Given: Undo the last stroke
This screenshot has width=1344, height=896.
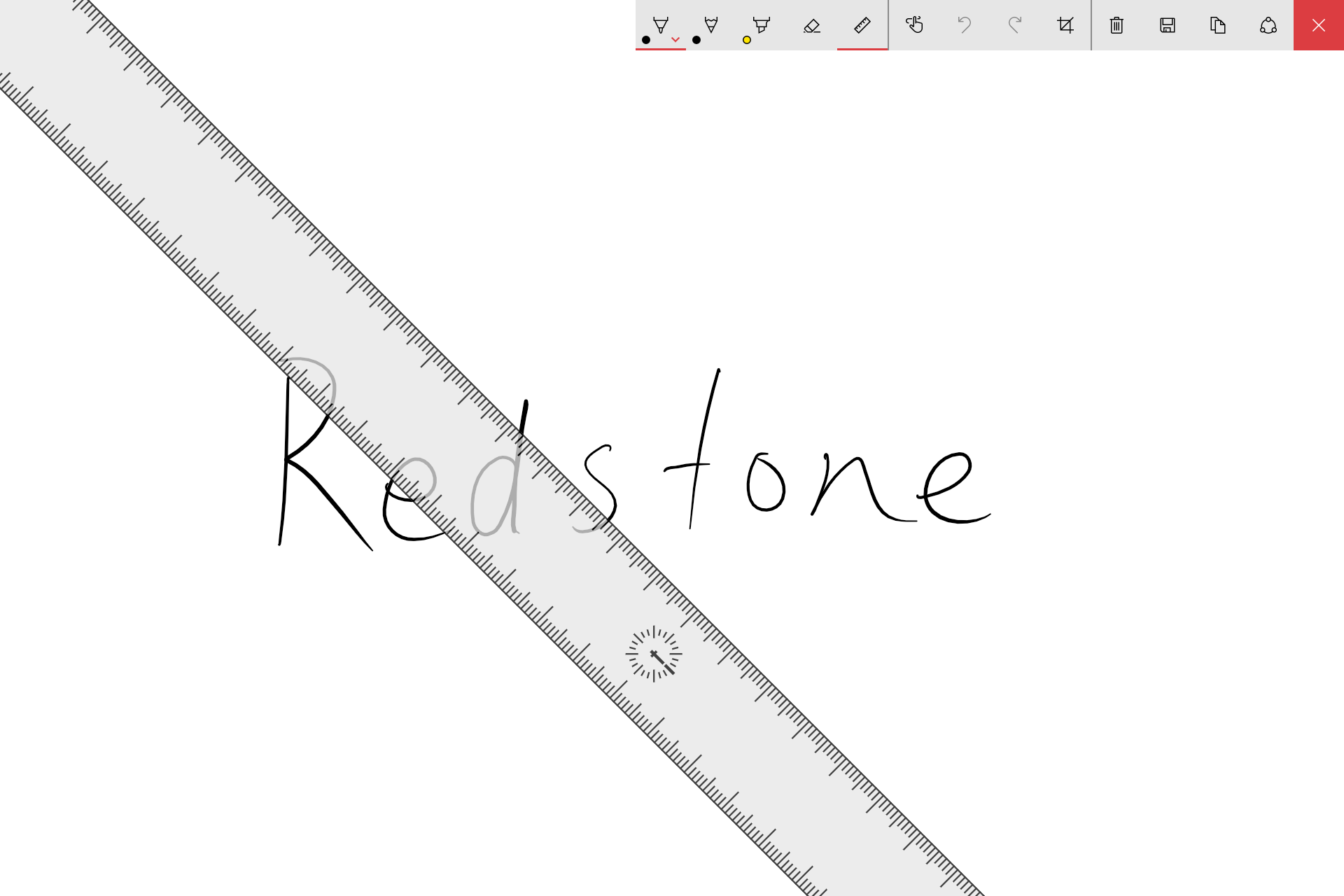Looking at the screenshot, I should (x=965, y=25).
